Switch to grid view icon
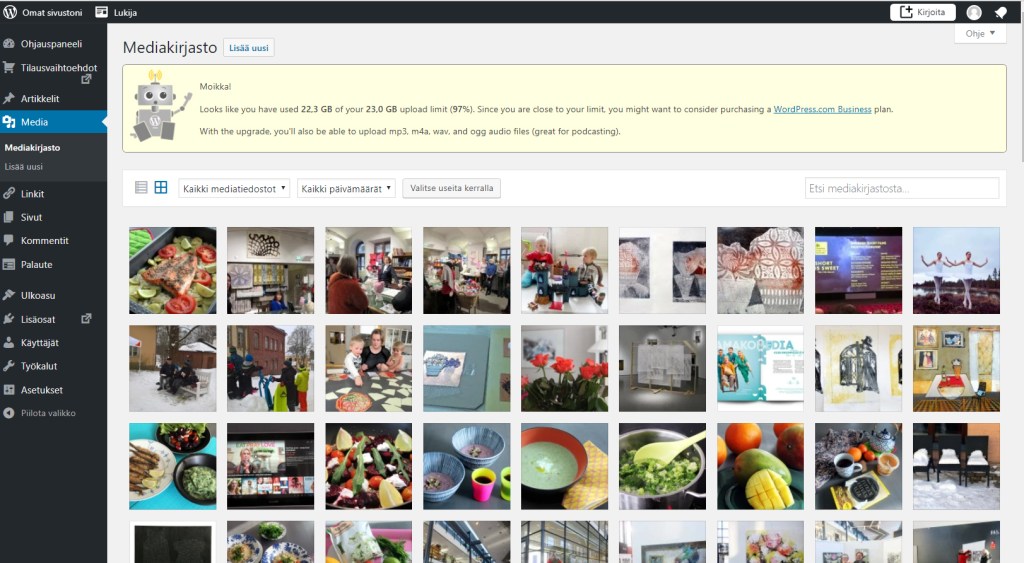 point(161,187)
